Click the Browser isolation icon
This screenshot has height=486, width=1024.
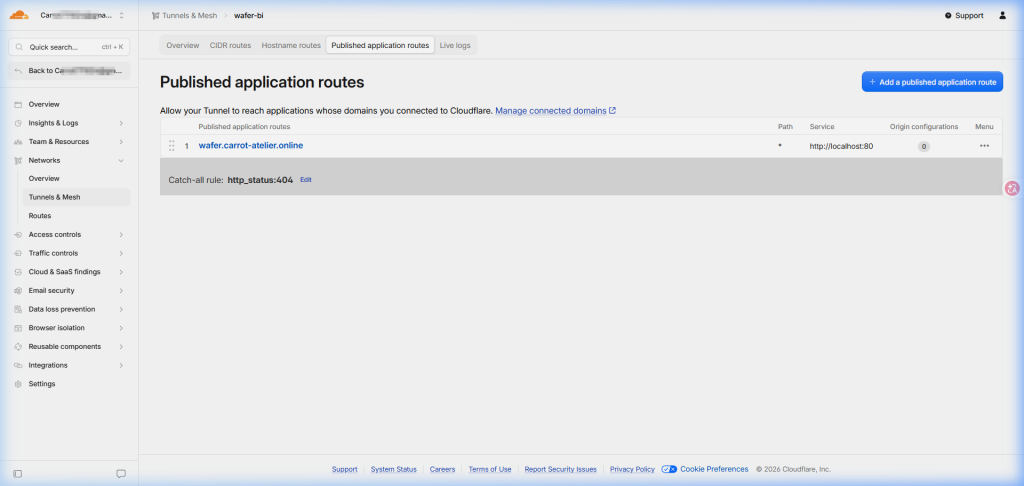[x=18, y=328]
